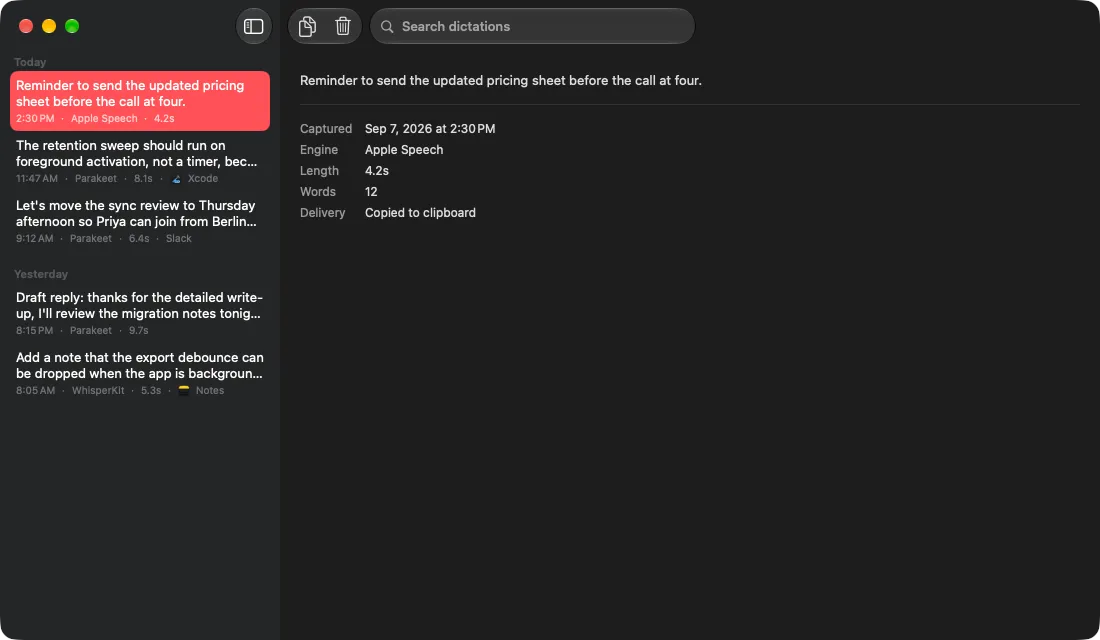
Task: Click the 9:12 AM timestamp
Action: [34, 239]
